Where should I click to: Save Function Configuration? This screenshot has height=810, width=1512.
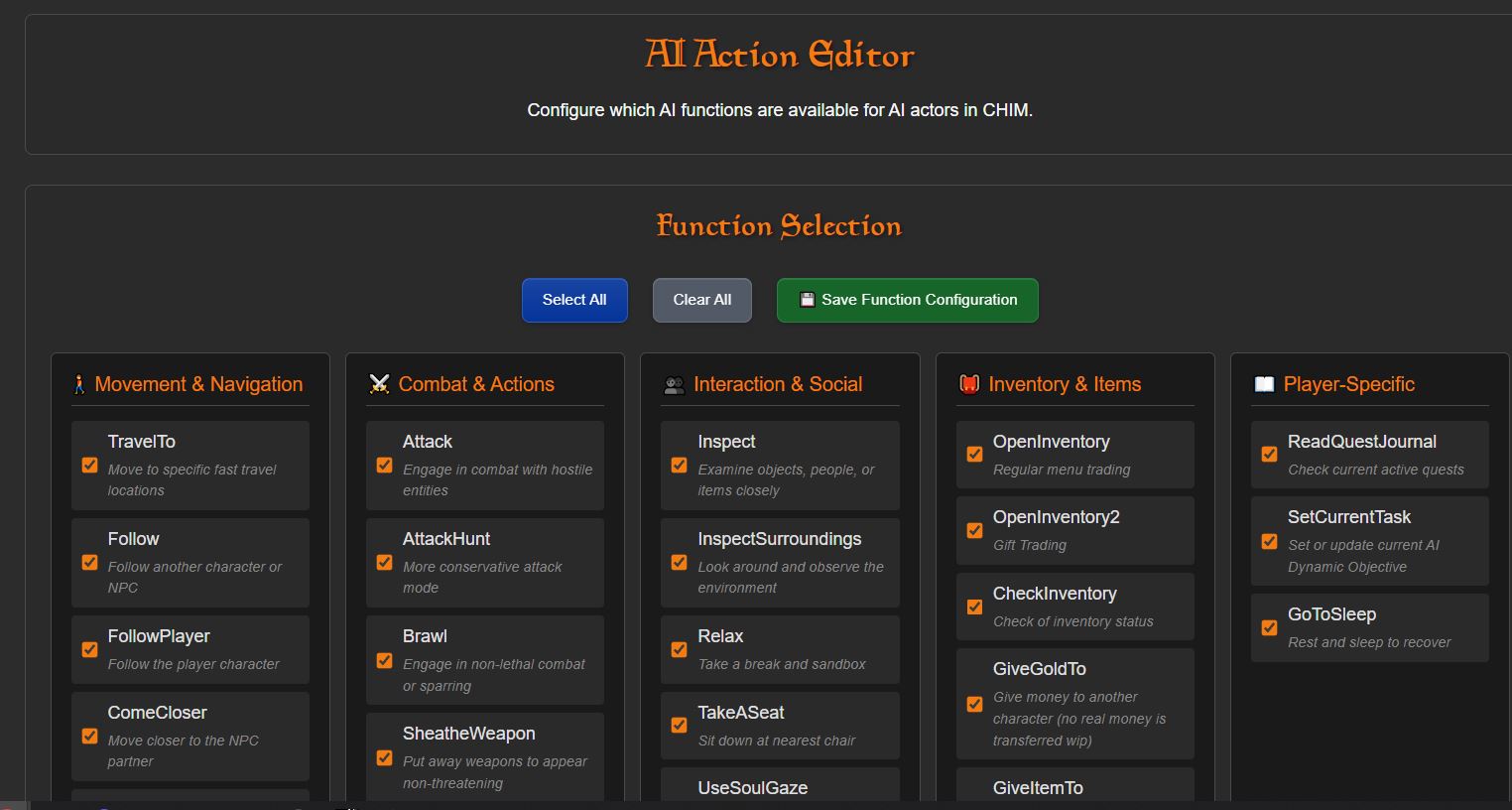(908, 300)
